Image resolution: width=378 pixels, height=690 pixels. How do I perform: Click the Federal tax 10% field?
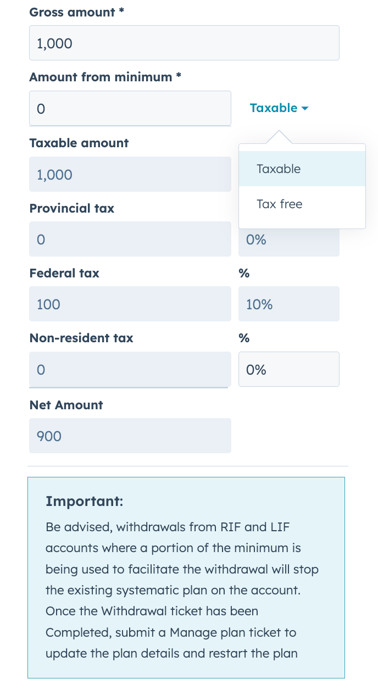point(289,304)
